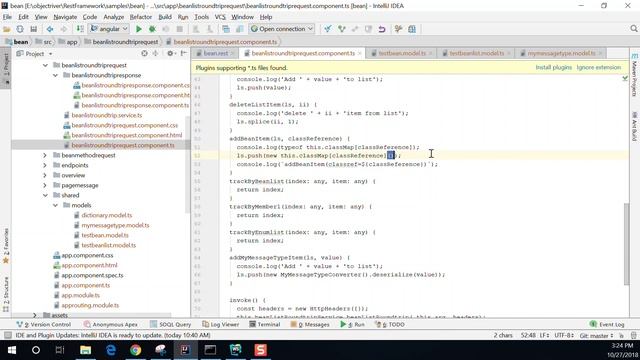Image resolution: width=640 pixels, height=360 pixels.
Task: Expand the beanmethodrequest folder
Action: [x=45, y=156]
